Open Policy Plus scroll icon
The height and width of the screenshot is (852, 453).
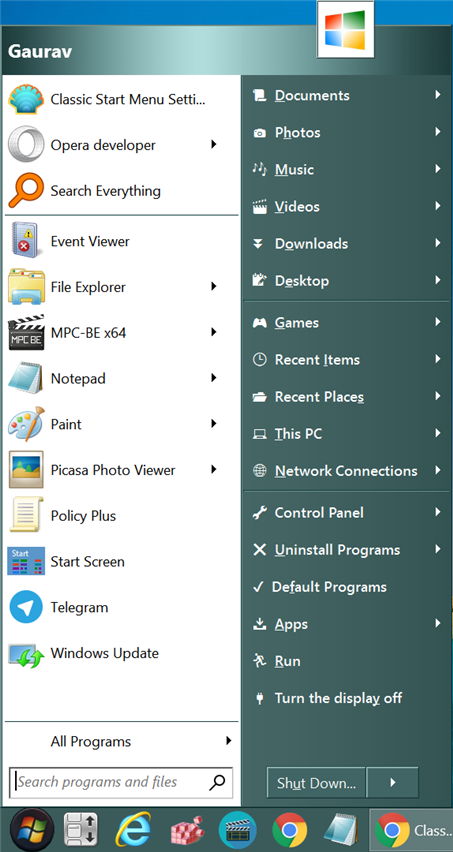[x=26, y=516]
